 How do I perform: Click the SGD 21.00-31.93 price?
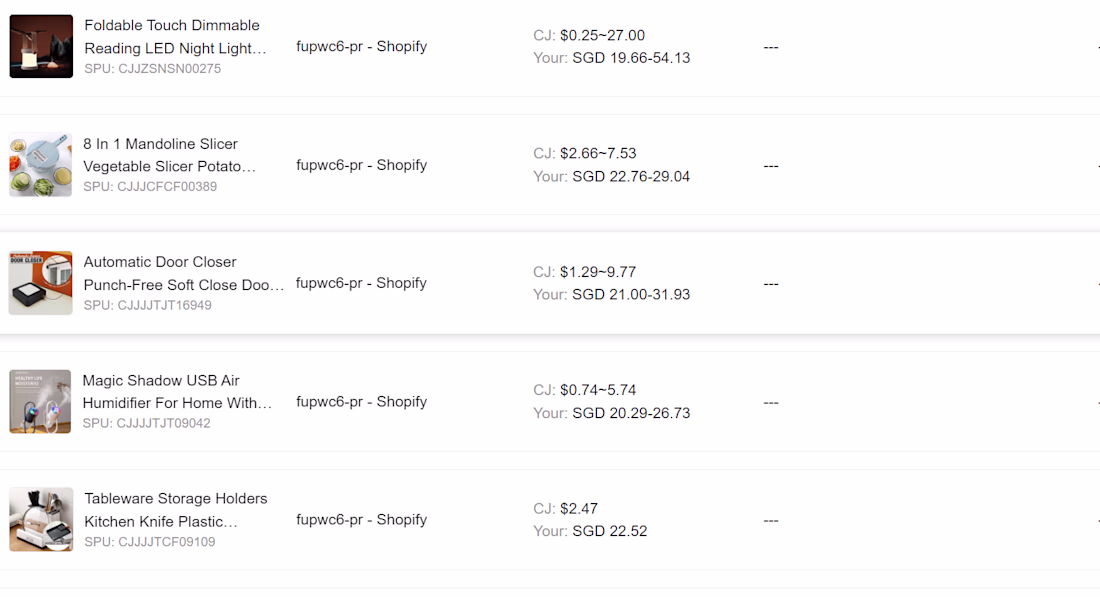(x=630, y=295)
